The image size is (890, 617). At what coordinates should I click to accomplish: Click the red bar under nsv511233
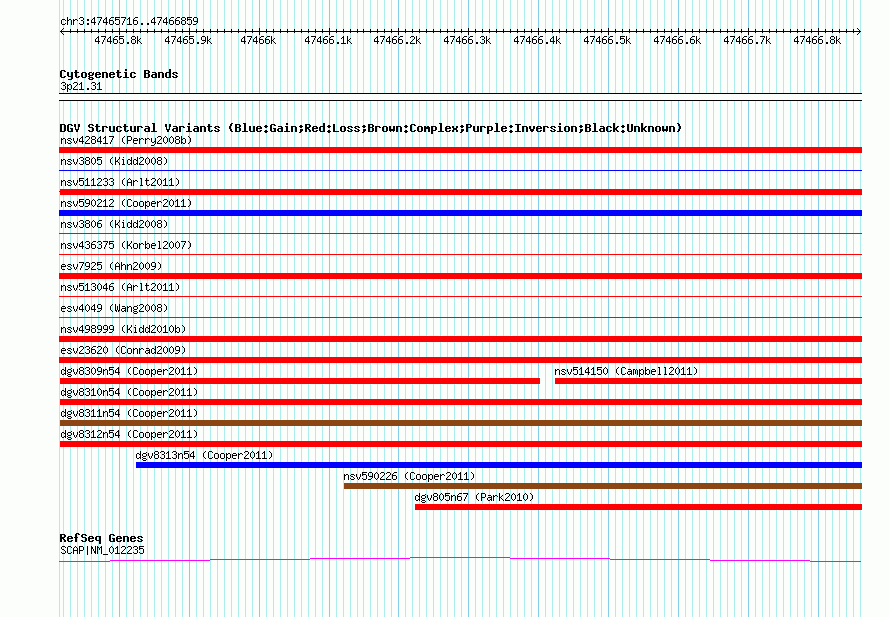pyautogui.click(x=460, y=192)
